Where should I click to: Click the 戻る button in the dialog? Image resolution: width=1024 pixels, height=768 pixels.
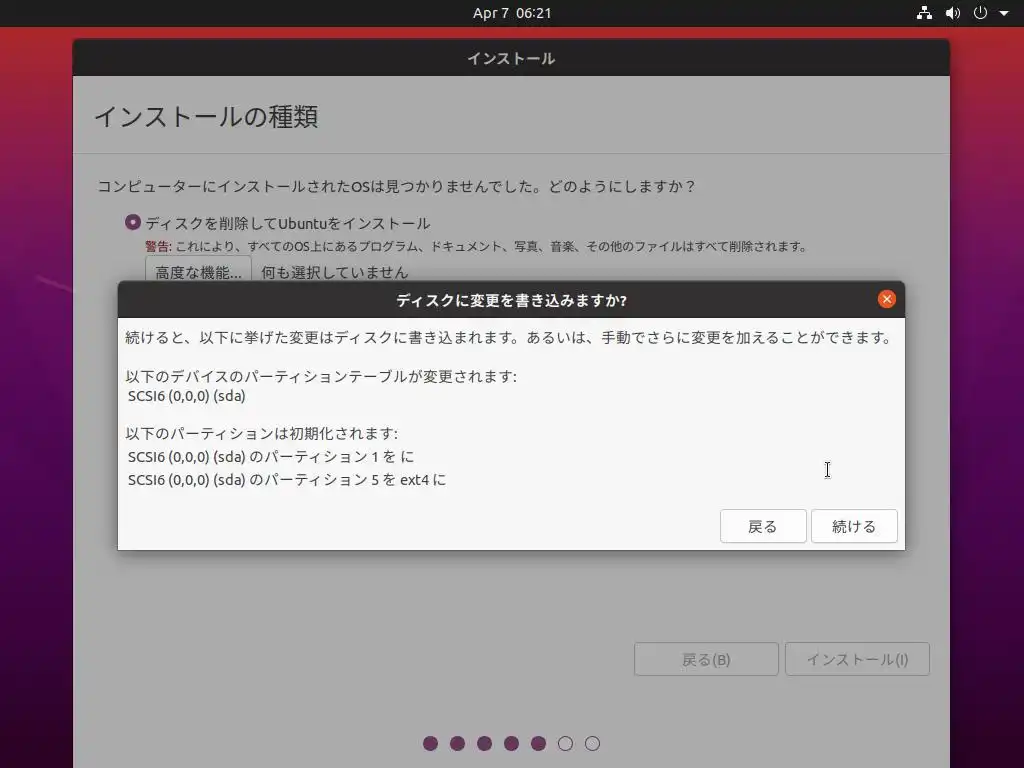pyautogui.click(x=763, y=526)
